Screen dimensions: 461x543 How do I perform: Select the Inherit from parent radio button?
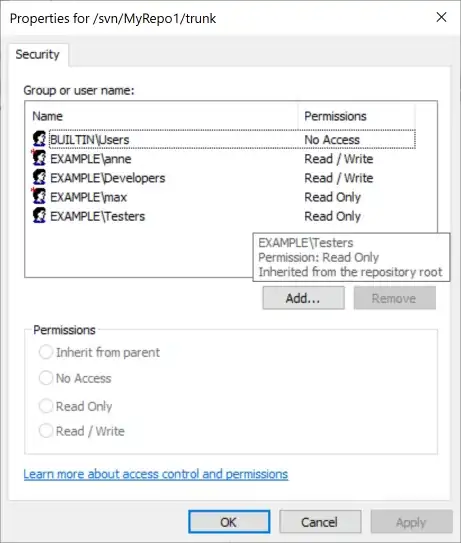(x=46, y=352)
